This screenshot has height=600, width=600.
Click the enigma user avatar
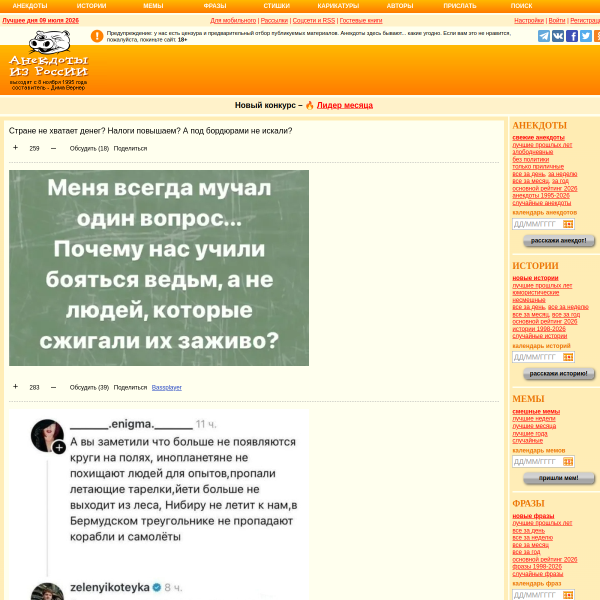[x=47, y=435]
